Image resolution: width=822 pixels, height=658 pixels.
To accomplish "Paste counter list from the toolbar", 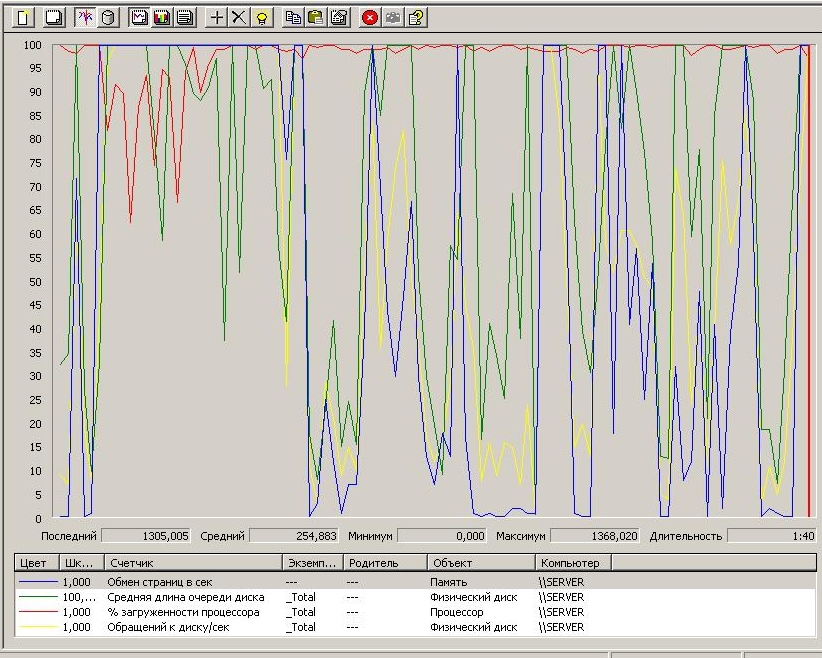I will (x=316, y=17).
